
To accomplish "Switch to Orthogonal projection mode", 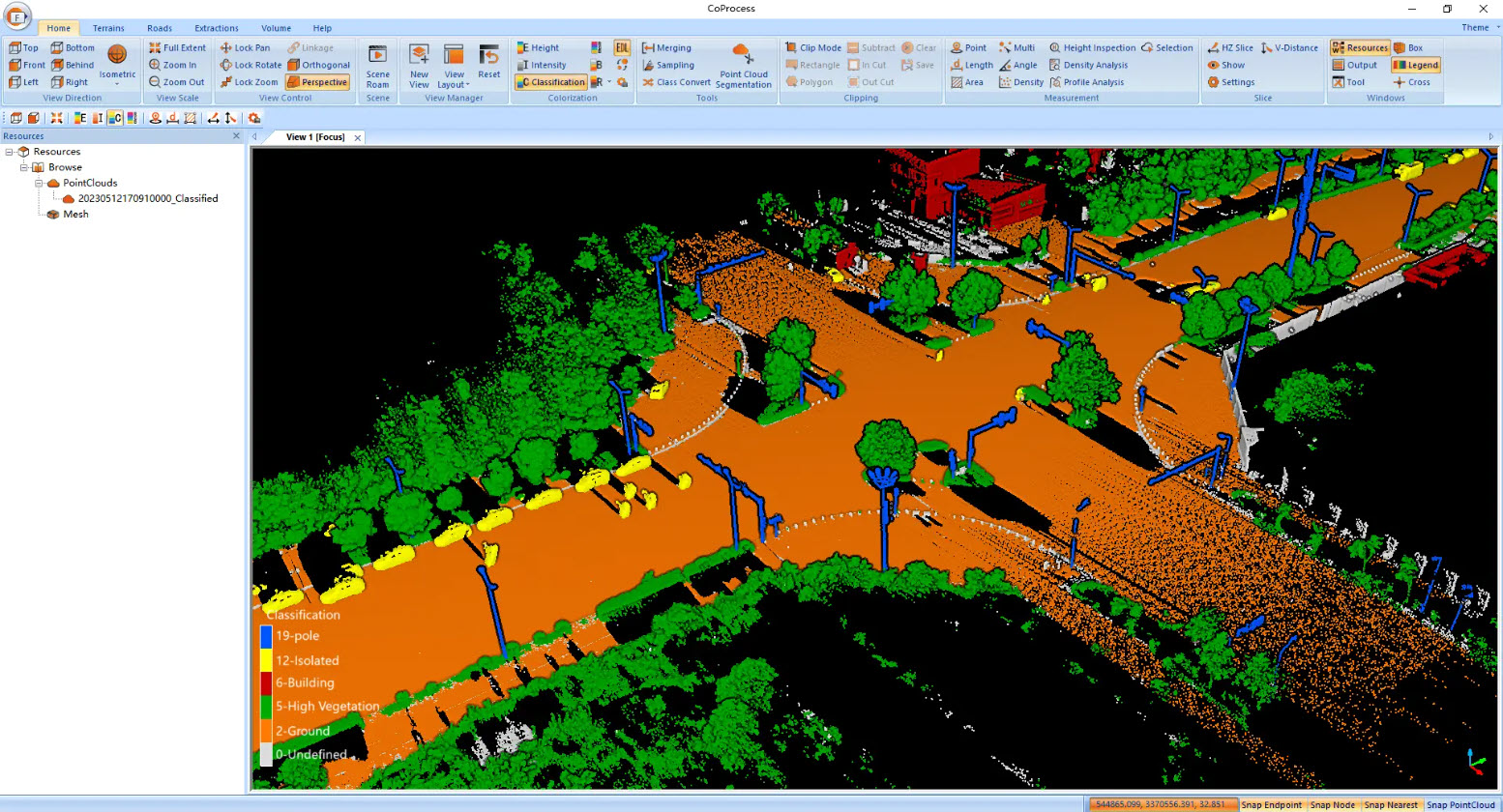I will coord(318,65).
